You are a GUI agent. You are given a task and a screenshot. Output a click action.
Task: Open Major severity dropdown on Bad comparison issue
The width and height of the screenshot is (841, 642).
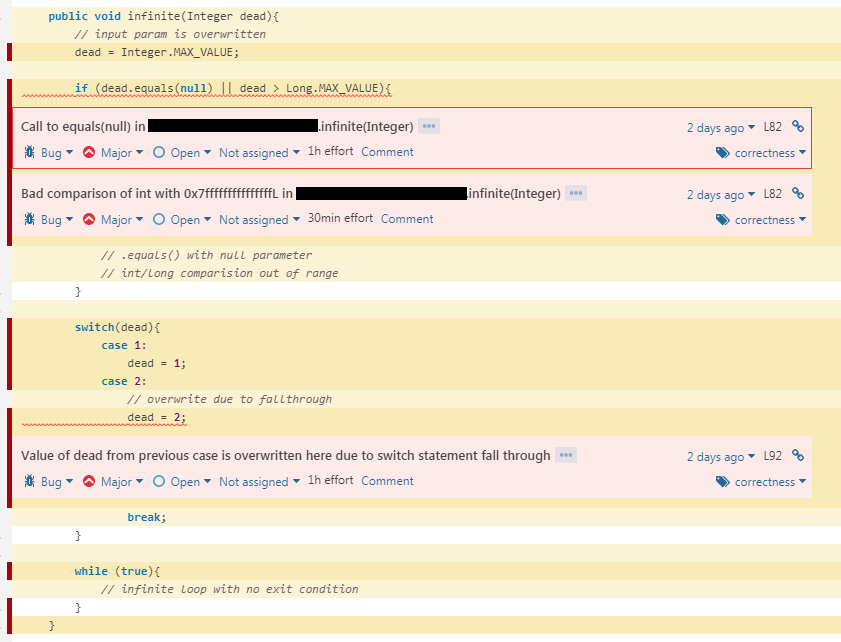click(122, 220)
